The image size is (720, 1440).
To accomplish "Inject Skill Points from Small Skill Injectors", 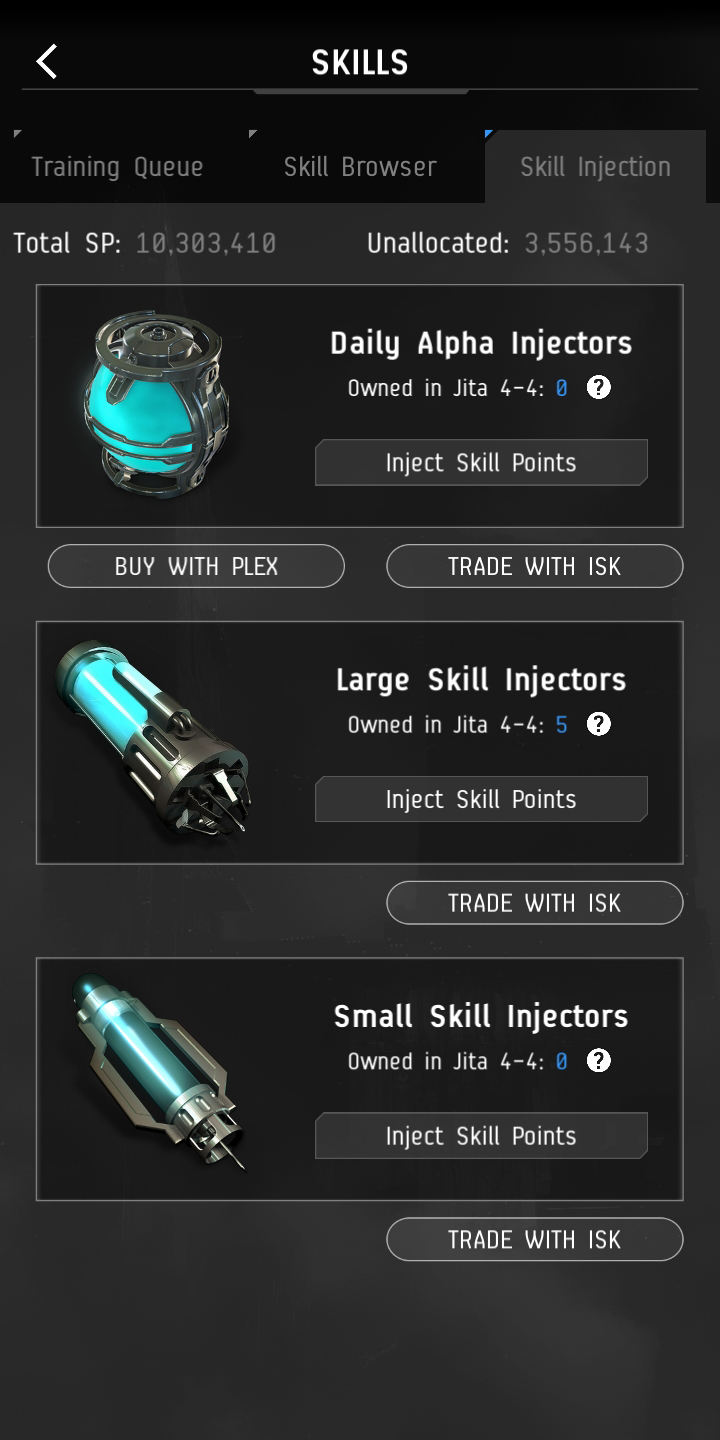I will (x=481, y=1136).
